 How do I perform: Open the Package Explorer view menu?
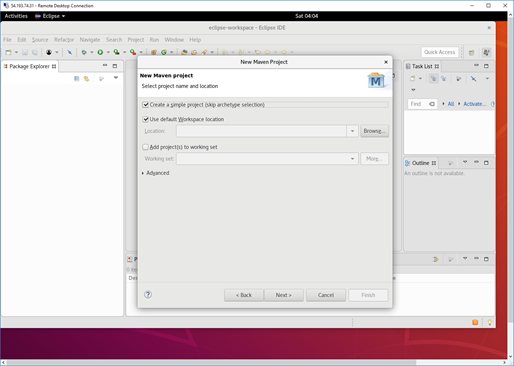[116, 78]
